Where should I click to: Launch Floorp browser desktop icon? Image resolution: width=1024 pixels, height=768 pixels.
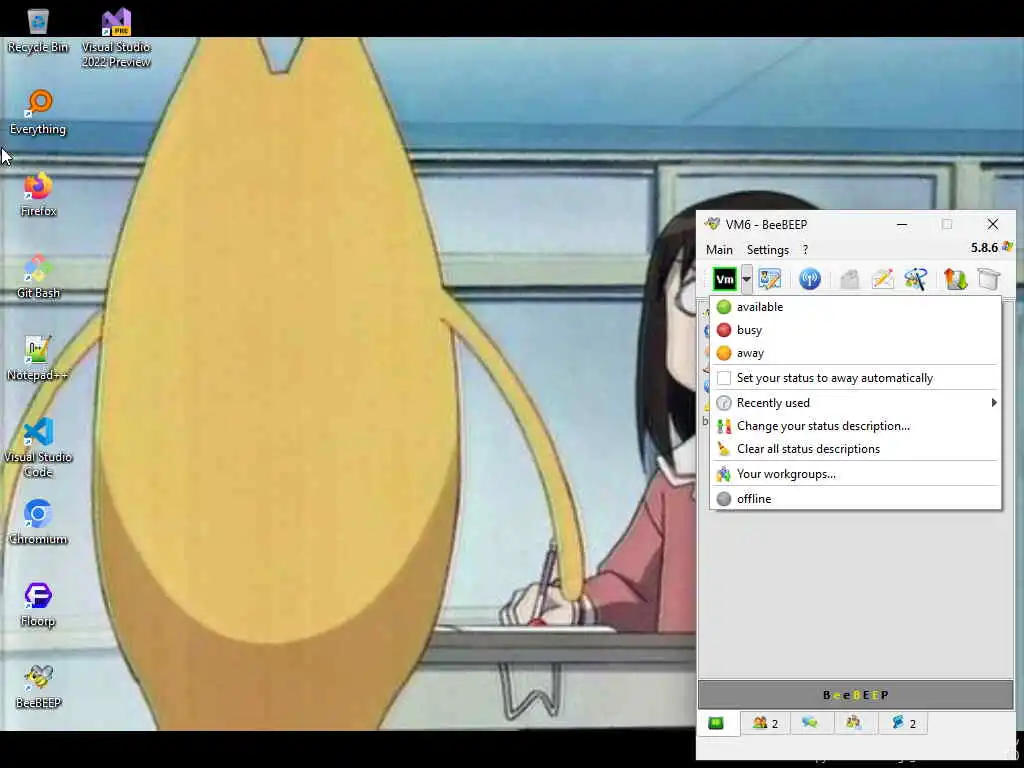[38, 605]
